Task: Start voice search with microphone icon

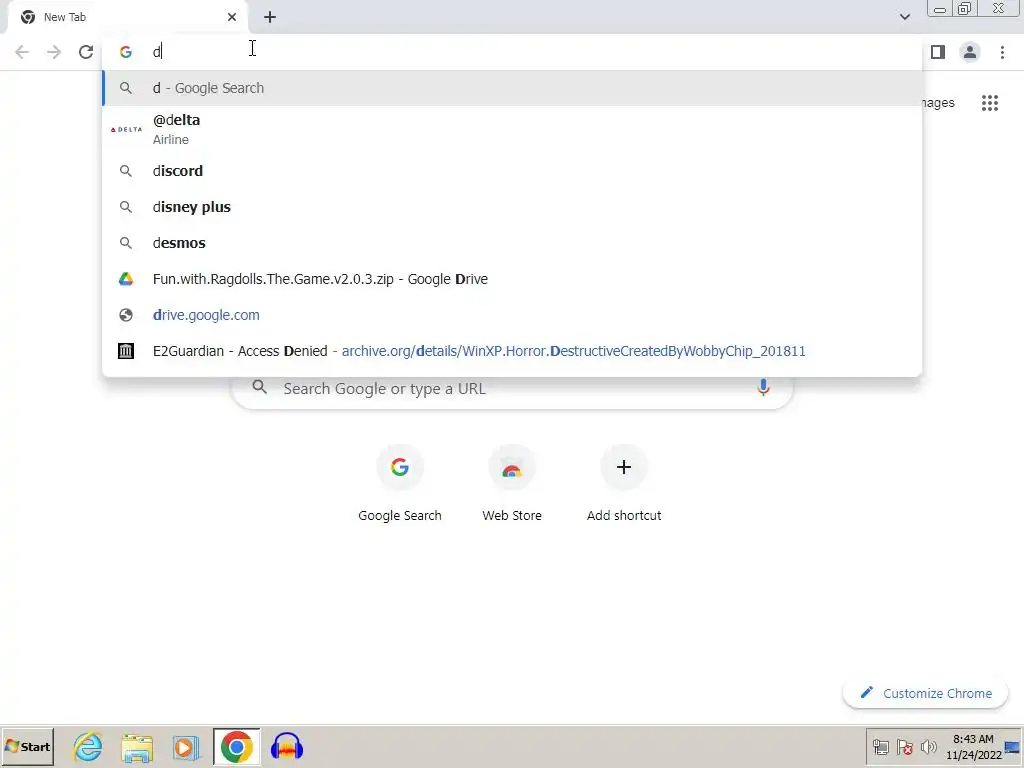Action: [x=763, y=387]
